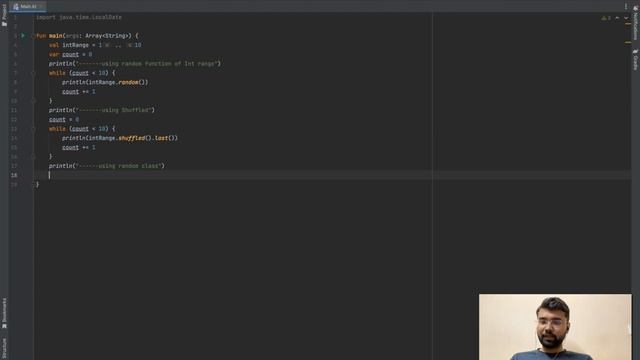640x360 pixels.
Task: Close the Main.kt tab
Action: pos(42,7)
